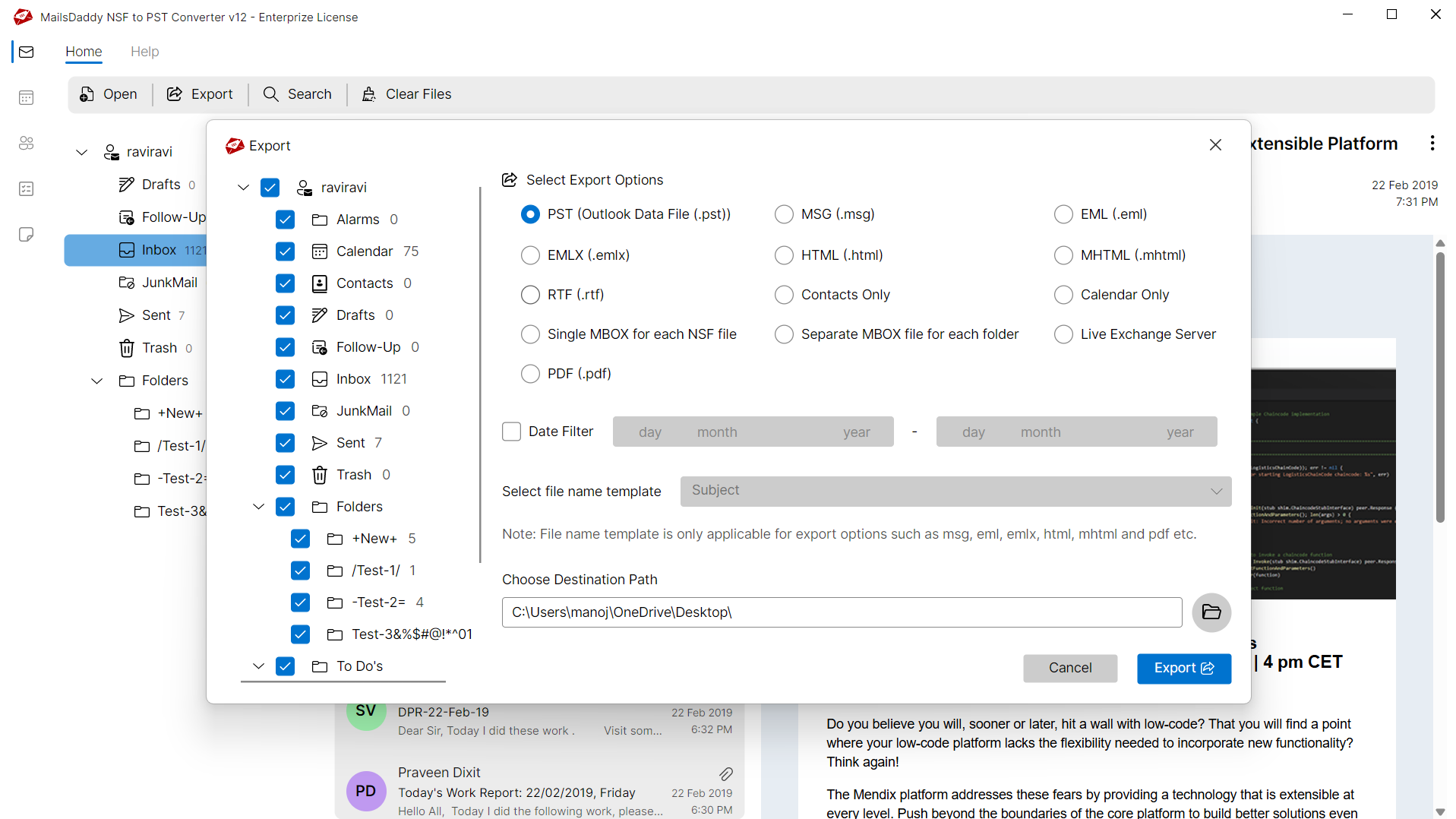Open the three-dot menu in the preview pane

pyautogui.click(x=1432, y=143)
